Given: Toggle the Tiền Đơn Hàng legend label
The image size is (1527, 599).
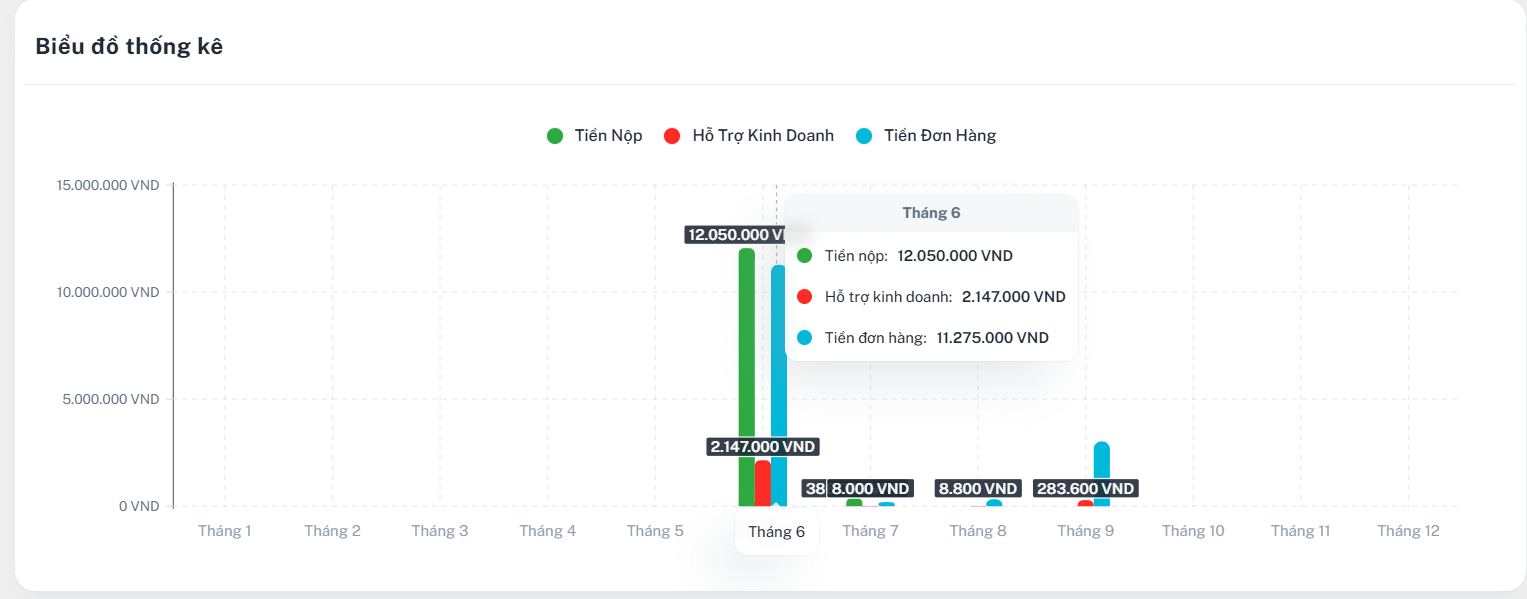Looking at the screenshot, I should pos(939,136).
